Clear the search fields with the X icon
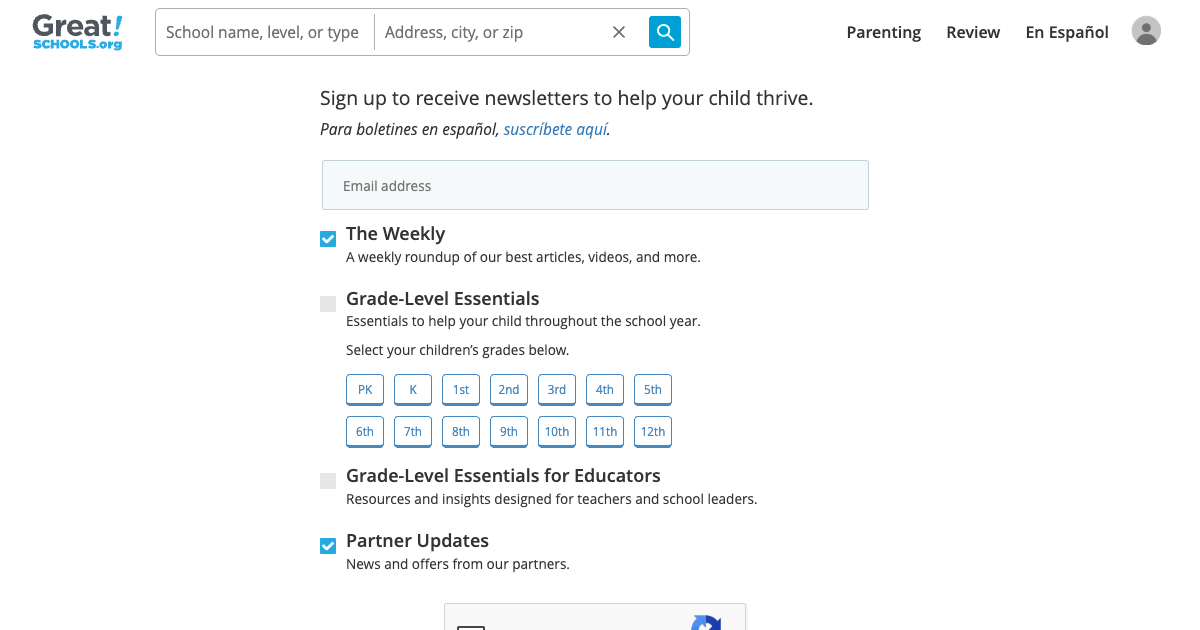This screenshot has width=1200, height=630. (619, 32)
